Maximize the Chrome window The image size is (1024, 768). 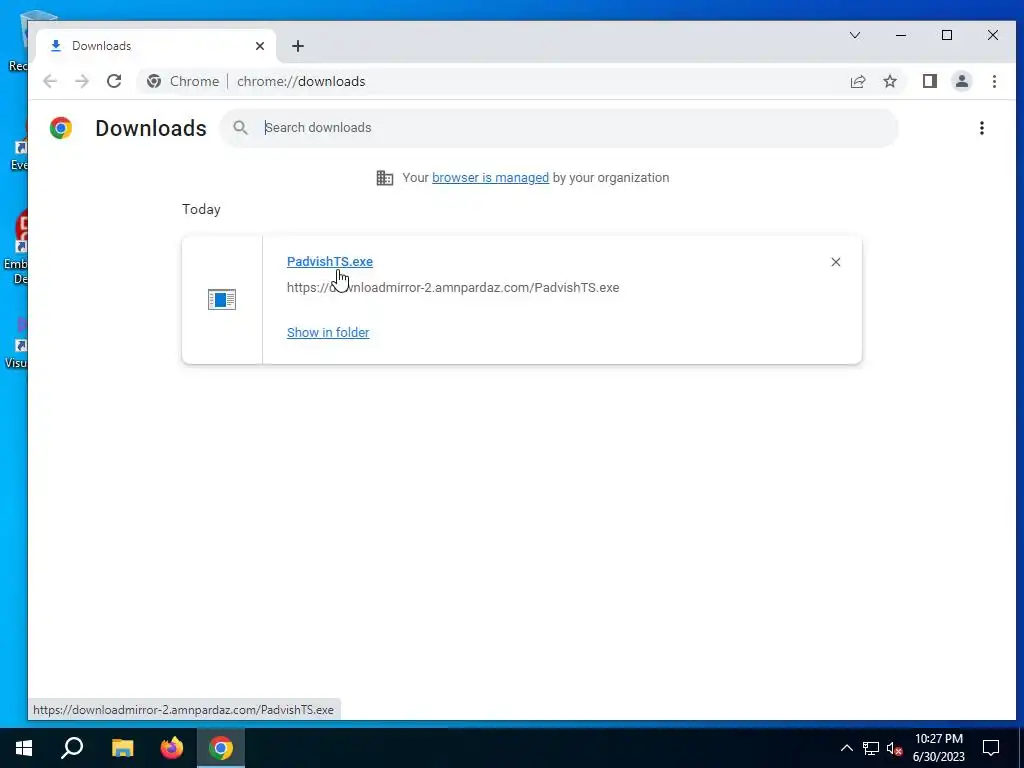[947, 35]
